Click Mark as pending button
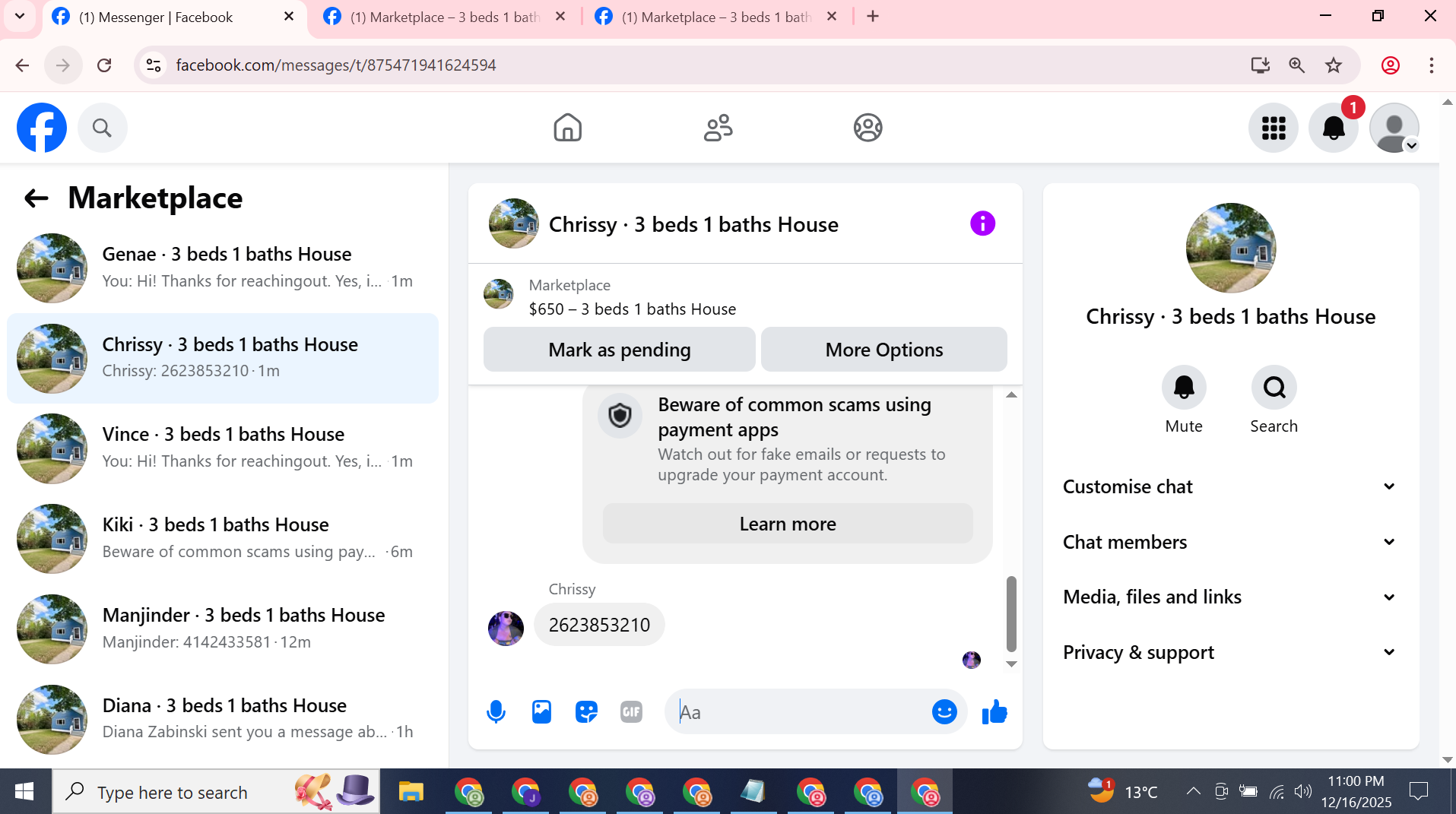Screen dimensions: 1456x814 [x=619, y=350]
